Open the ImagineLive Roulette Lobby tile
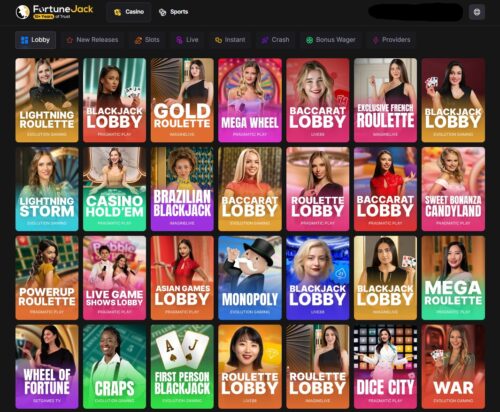The image size is (500, 412). coord(318,367)
